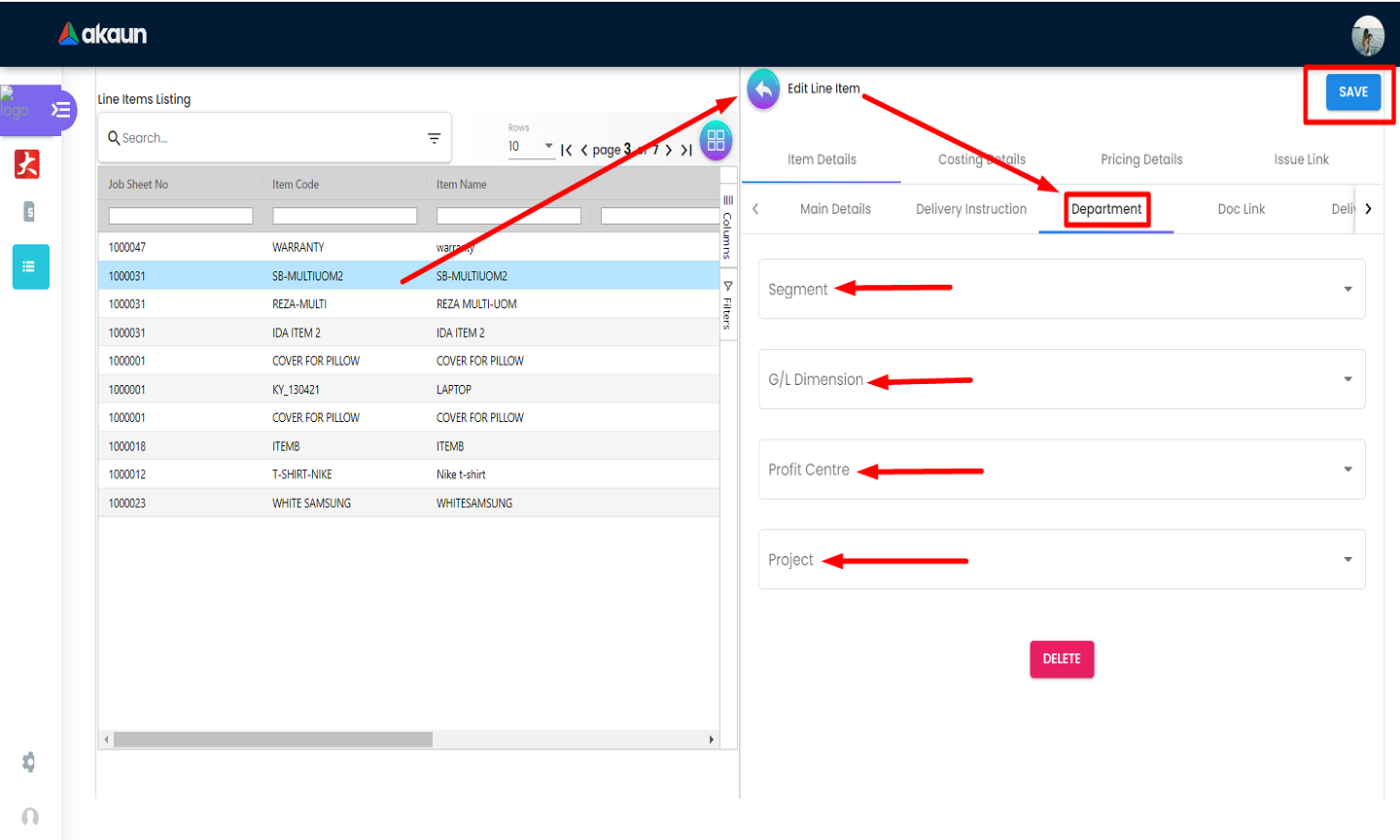Select the Delivery Instruction sub-tab

coord(970,209)
